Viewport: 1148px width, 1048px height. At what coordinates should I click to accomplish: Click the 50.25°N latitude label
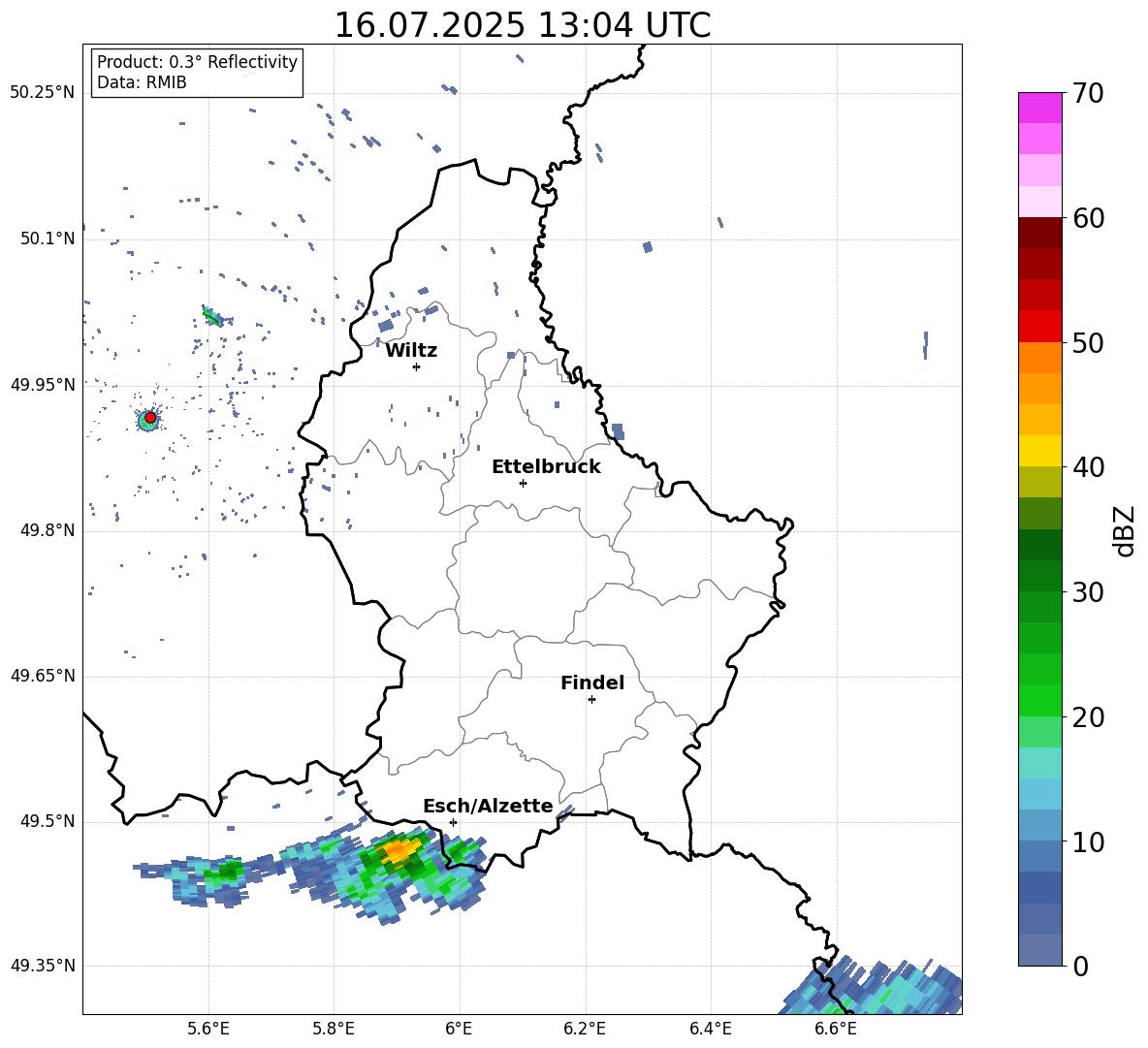[x=43, y=93]
